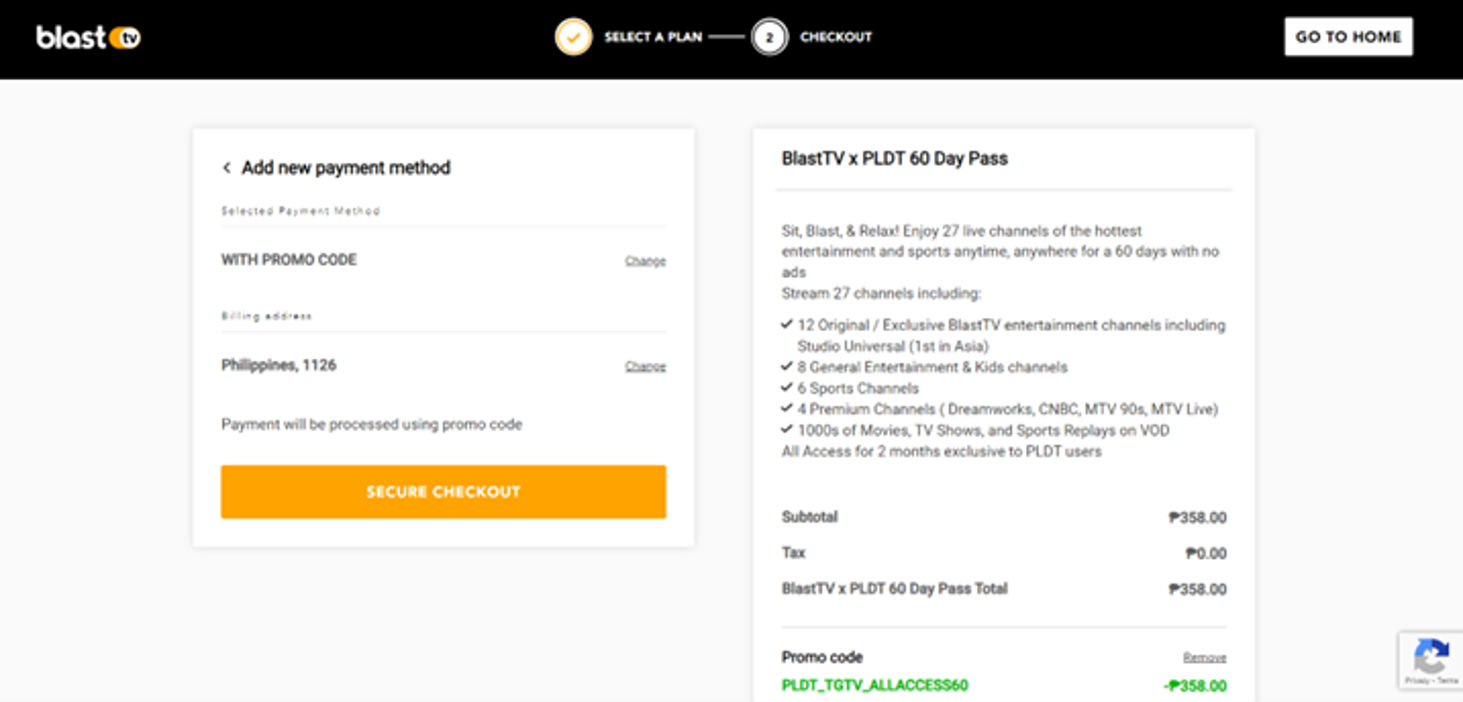Screen dimensions: 1463x702
Task: Click the CHECKOUT step label
Action: pyautogui.click(x=836, y=37)
